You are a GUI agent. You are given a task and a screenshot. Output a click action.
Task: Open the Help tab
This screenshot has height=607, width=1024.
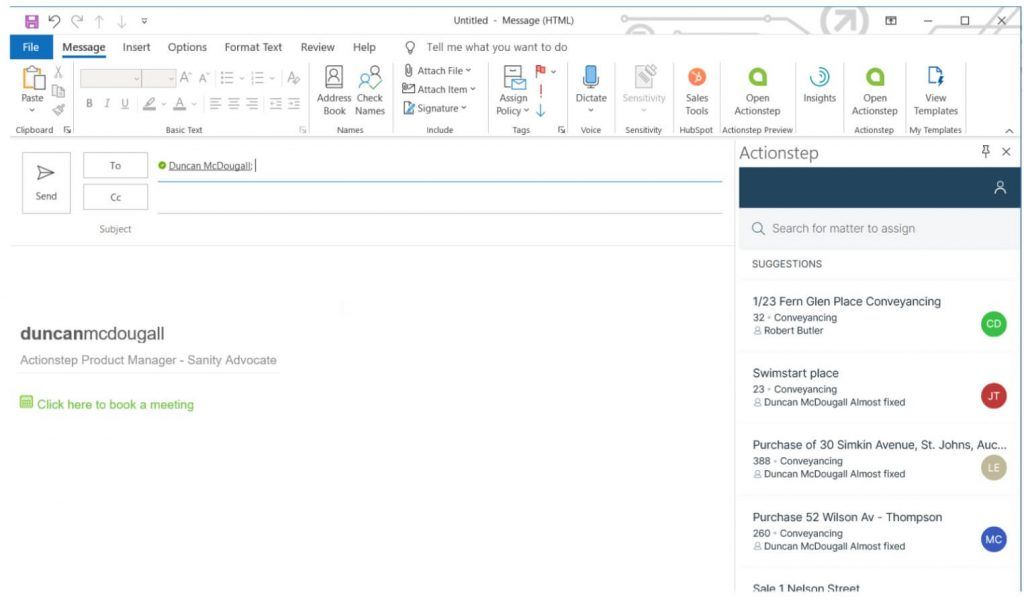click(364, 47)
